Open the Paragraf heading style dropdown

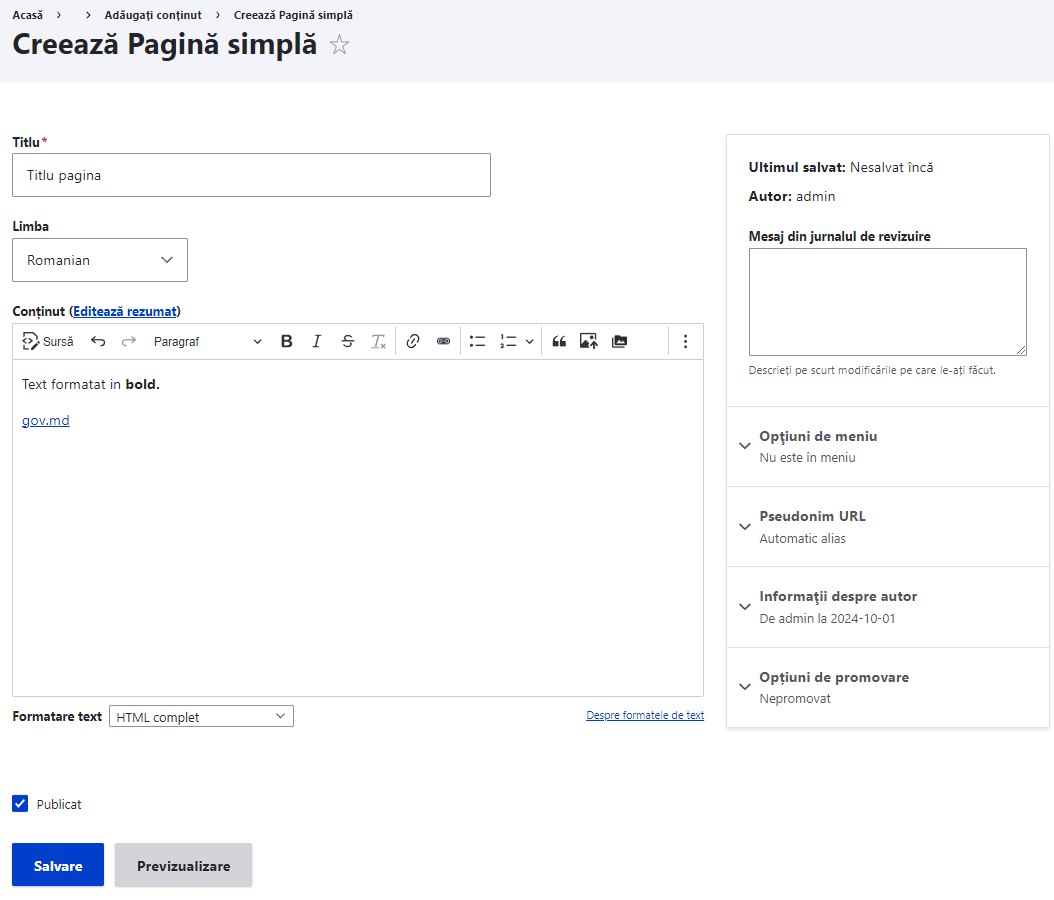[207, 341]
